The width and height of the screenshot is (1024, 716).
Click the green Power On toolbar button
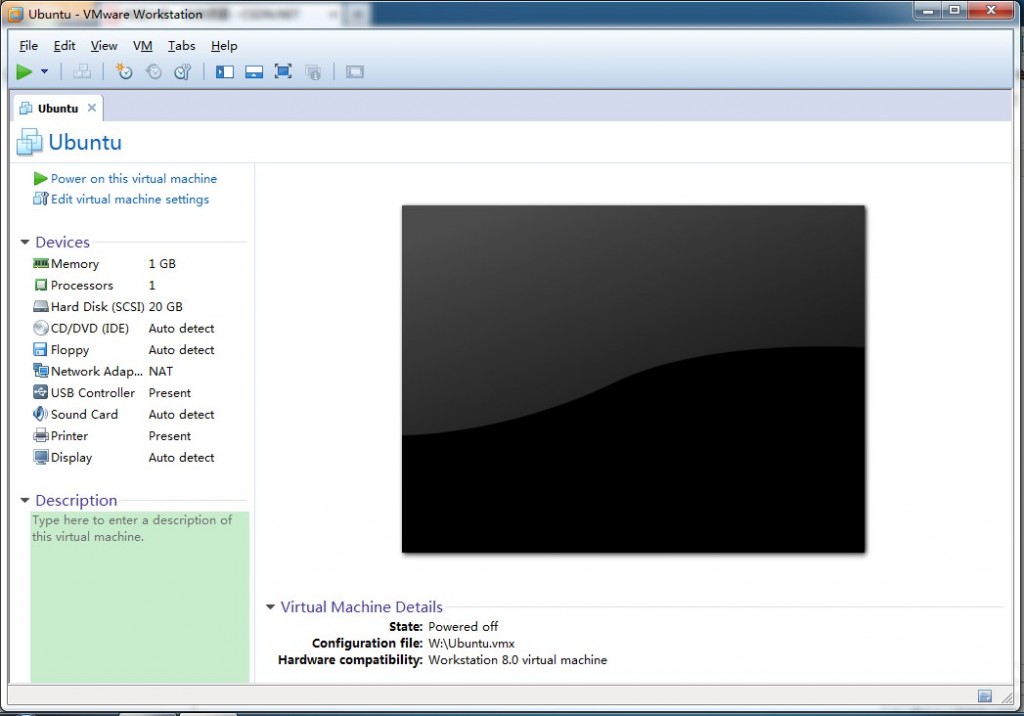tap(24, 72)
